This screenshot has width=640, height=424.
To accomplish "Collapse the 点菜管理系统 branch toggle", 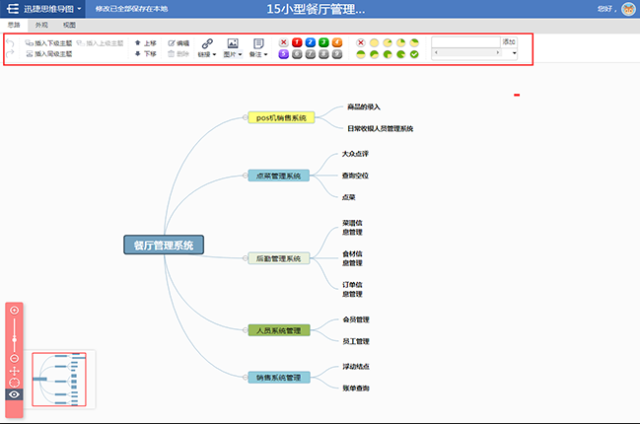I will (x=245, y=175).
